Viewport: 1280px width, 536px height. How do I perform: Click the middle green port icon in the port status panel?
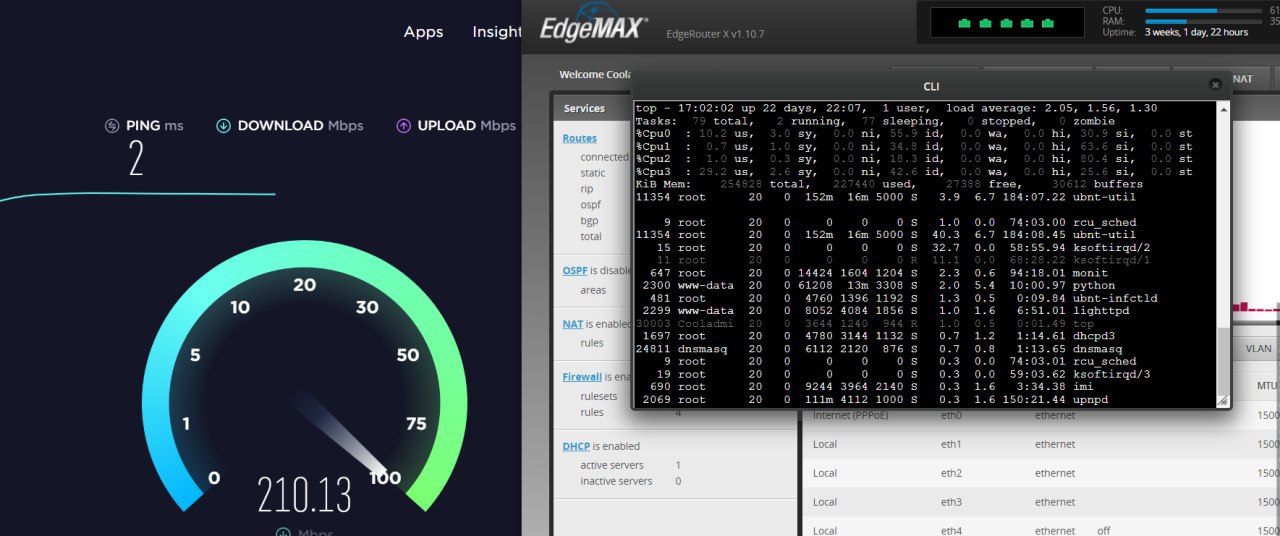coord(1006,22)
